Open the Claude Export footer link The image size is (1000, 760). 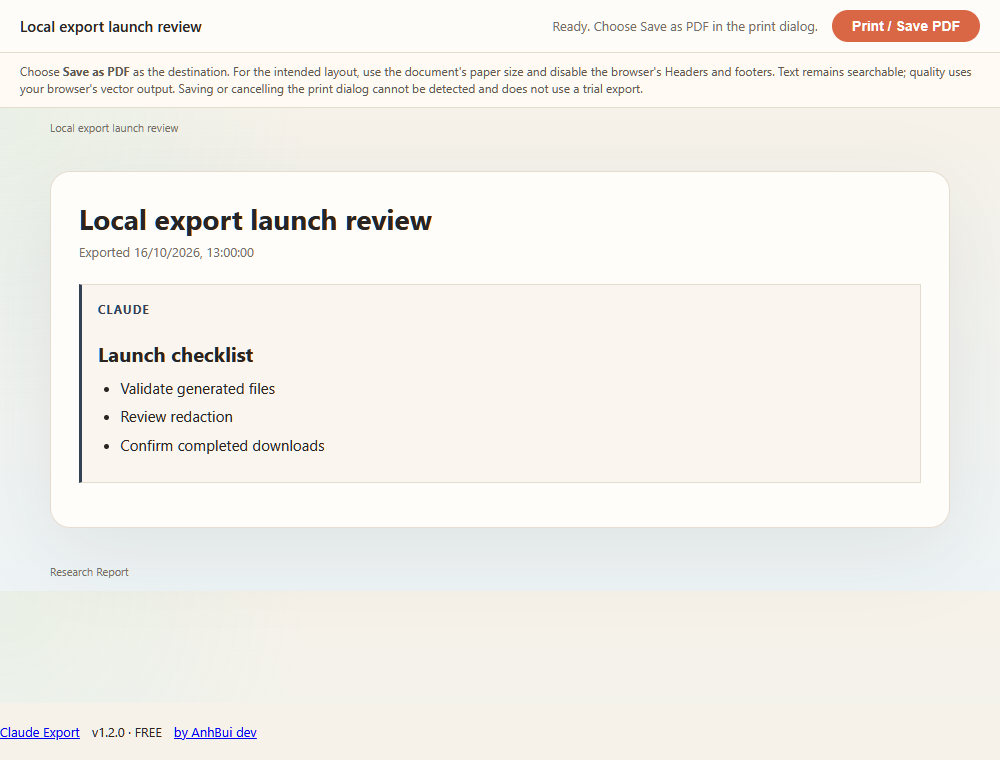pyautogui.click(x=40, y=733)
